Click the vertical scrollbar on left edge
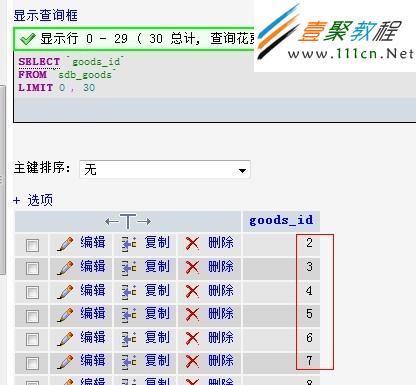The image size is (416, 385). click(x=3, y=180)
